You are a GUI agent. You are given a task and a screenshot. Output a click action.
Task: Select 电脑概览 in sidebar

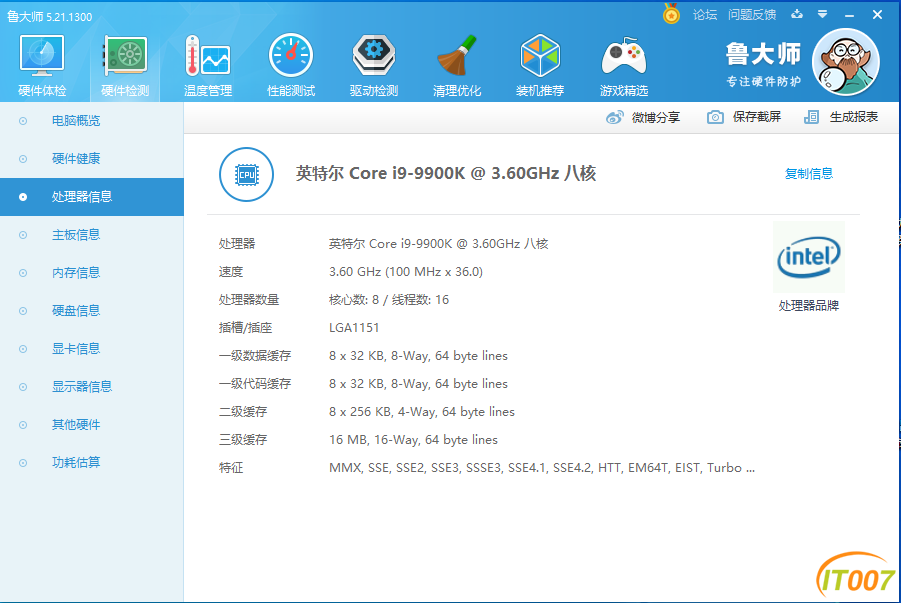[x=92, y=121]
